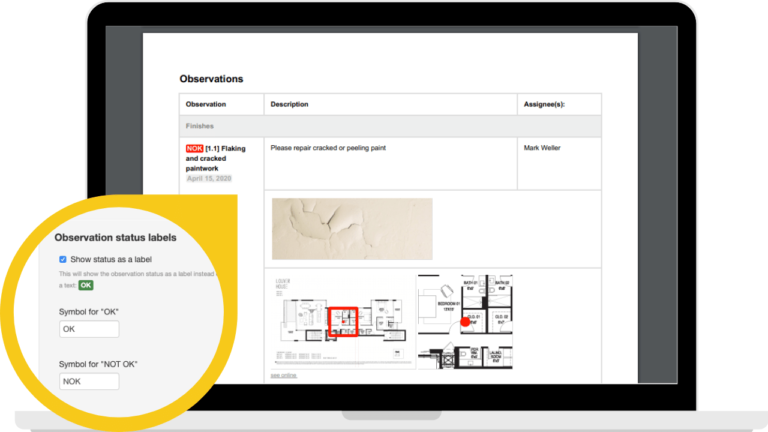
Task: Click the Observations heading
Action: pyautogui.click(x=211, y=79)
